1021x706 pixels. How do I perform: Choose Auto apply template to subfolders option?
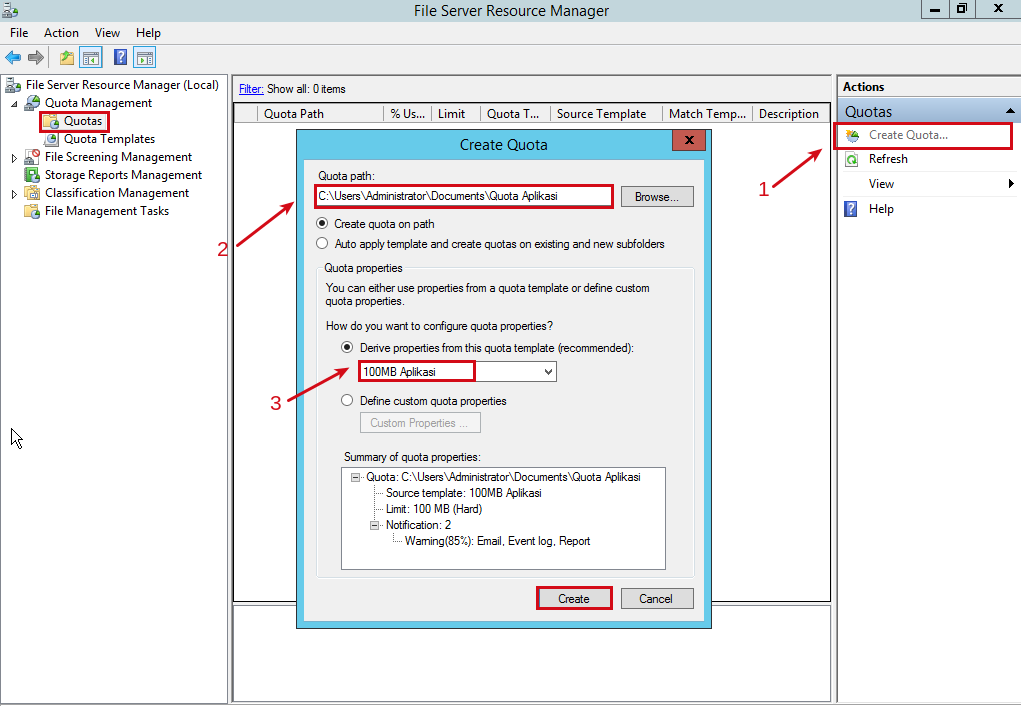pyautogui.click(x=322, y=242)
